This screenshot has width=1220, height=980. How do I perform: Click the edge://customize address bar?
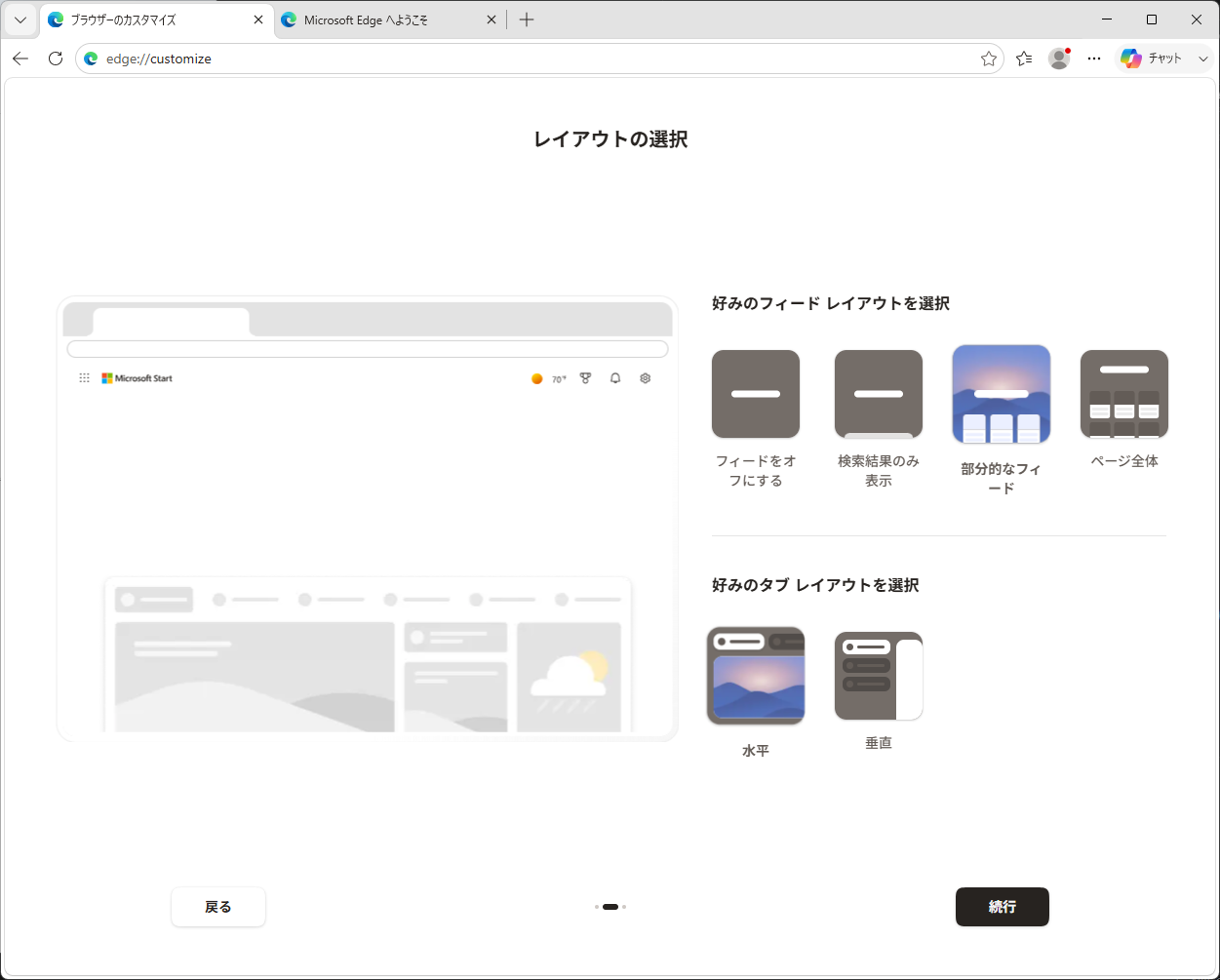click(538, 59)
